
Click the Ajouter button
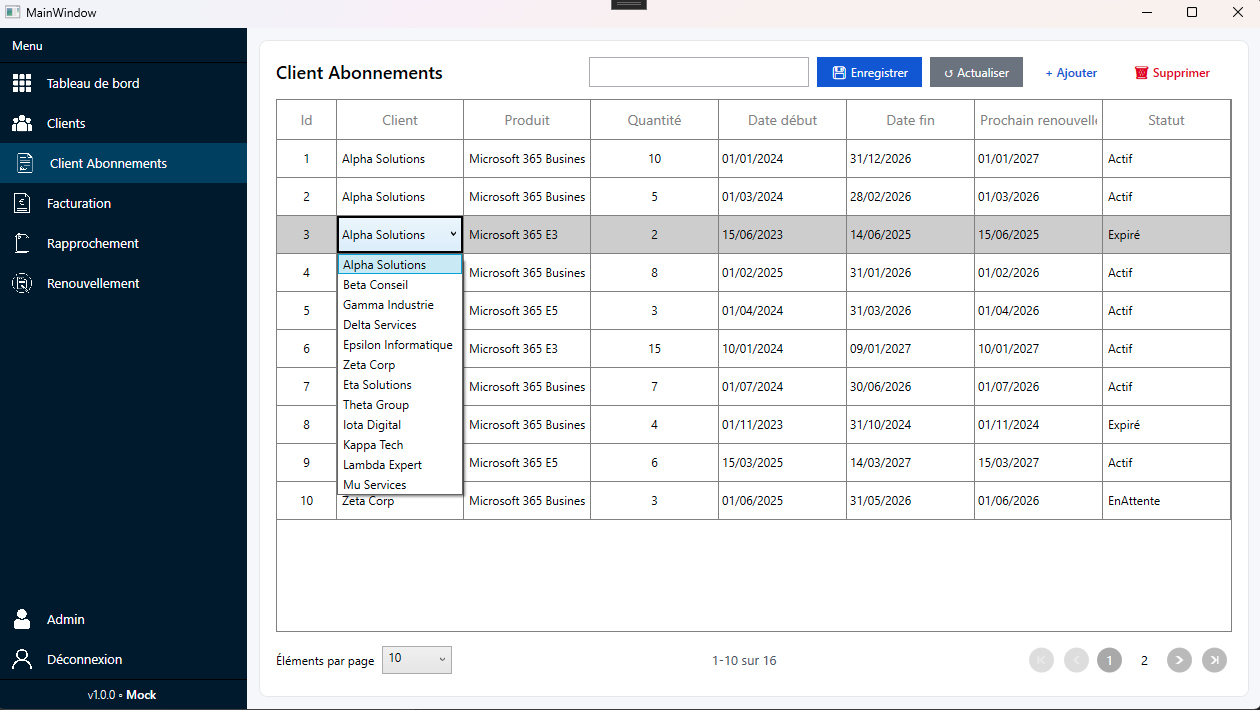(x=1071, y=72)
